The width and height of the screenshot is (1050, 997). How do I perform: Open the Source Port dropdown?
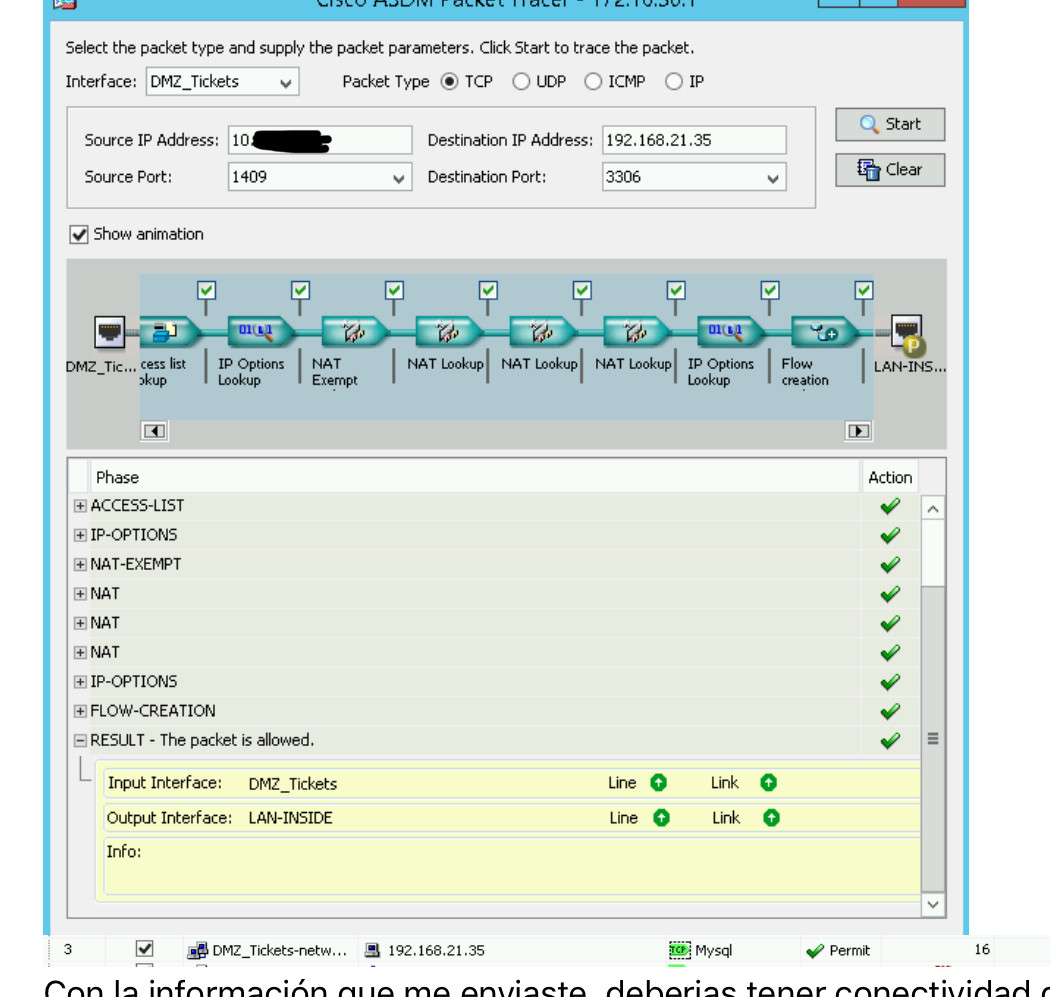click(x=398, y=178)
